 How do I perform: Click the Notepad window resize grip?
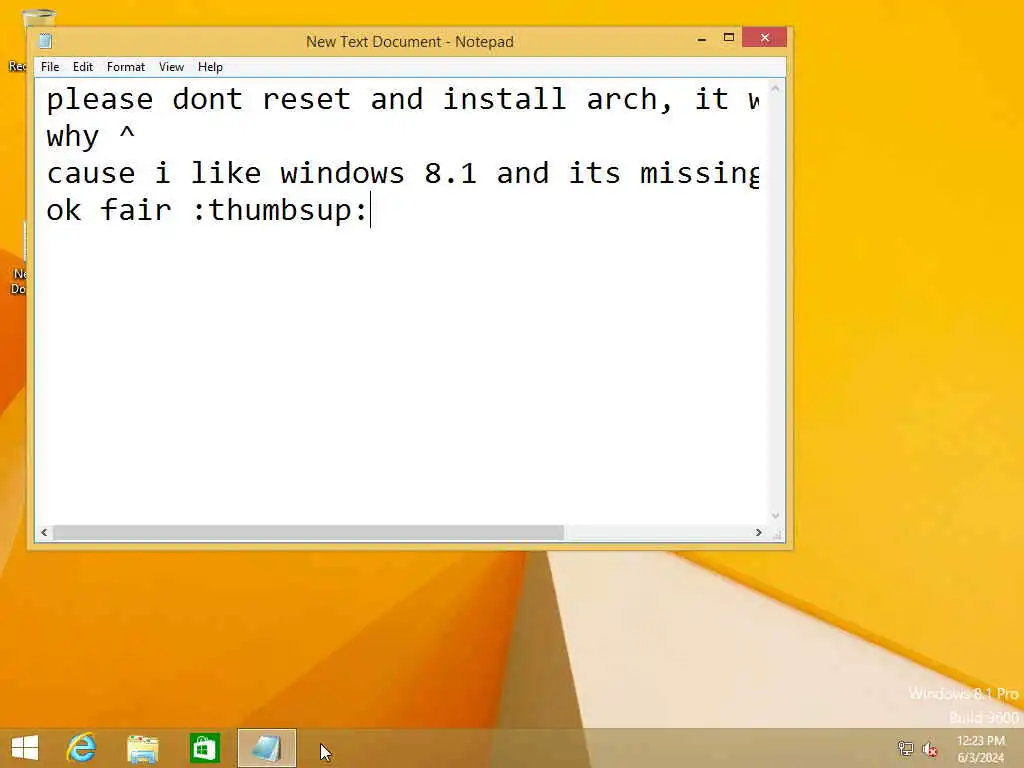[x=776, y=534]
